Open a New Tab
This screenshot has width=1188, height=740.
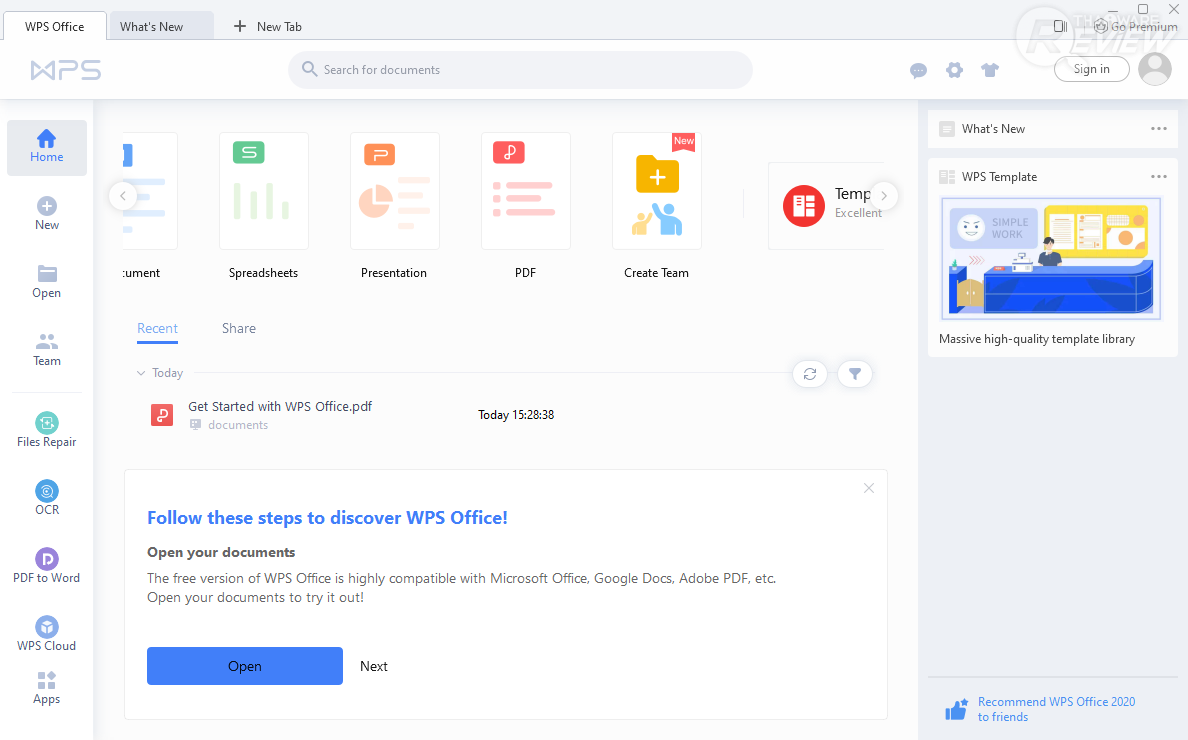[x=267, y=27]
